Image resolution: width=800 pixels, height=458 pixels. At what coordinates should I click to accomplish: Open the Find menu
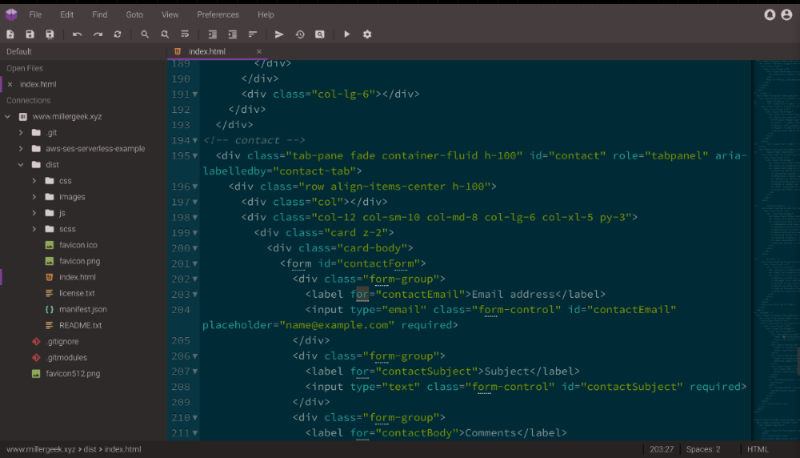click(x=99, y=15)
